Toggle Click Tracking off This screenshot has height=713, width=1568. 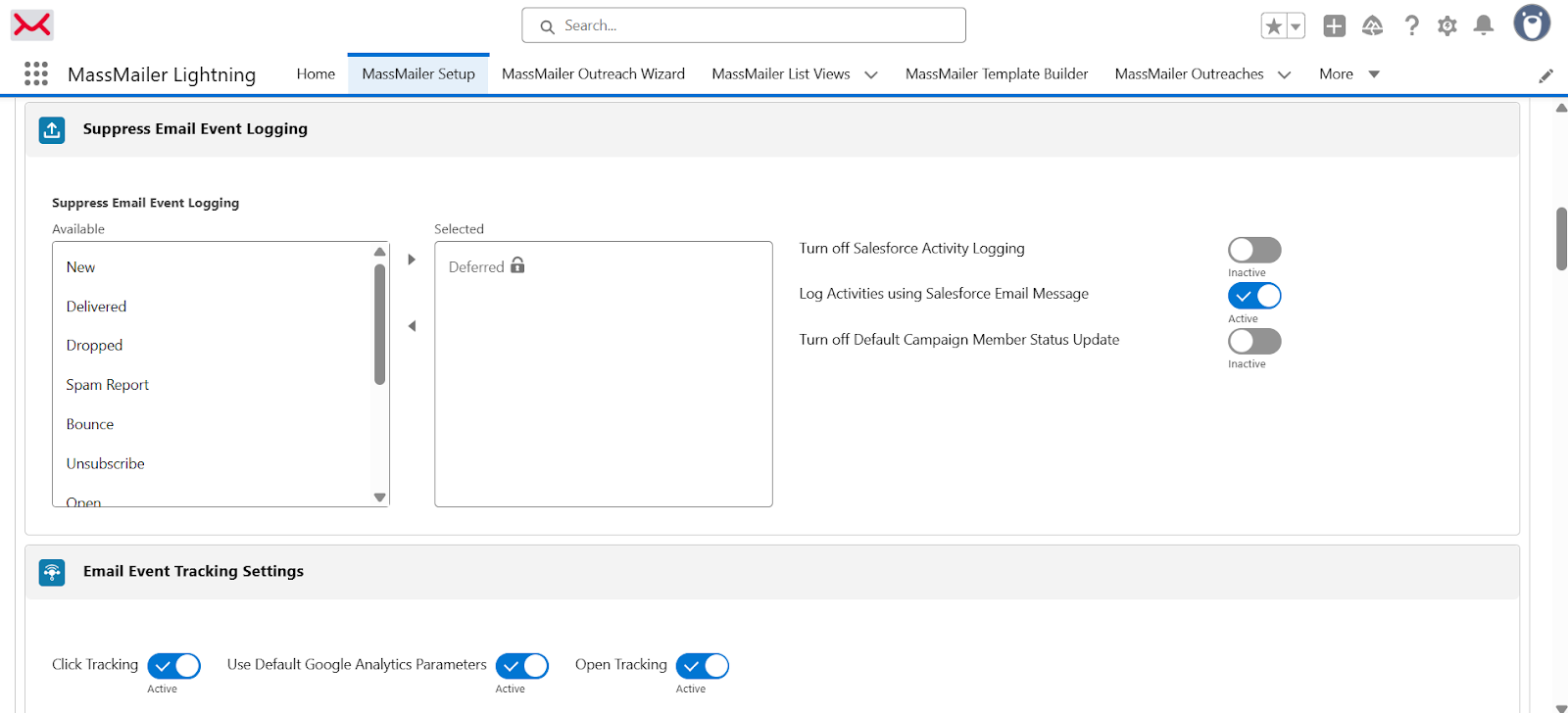tap(174, 666)
